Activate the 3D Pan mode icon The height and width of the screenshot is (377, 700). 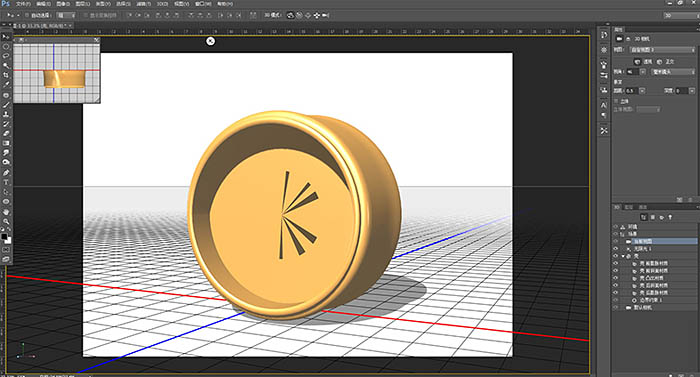308,15
